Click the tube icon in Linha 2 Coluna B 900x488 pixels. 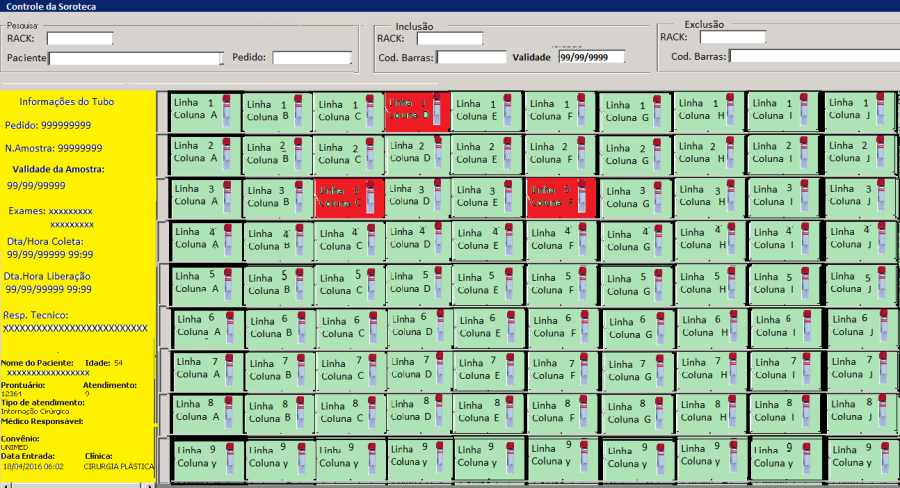coord(298,155)
